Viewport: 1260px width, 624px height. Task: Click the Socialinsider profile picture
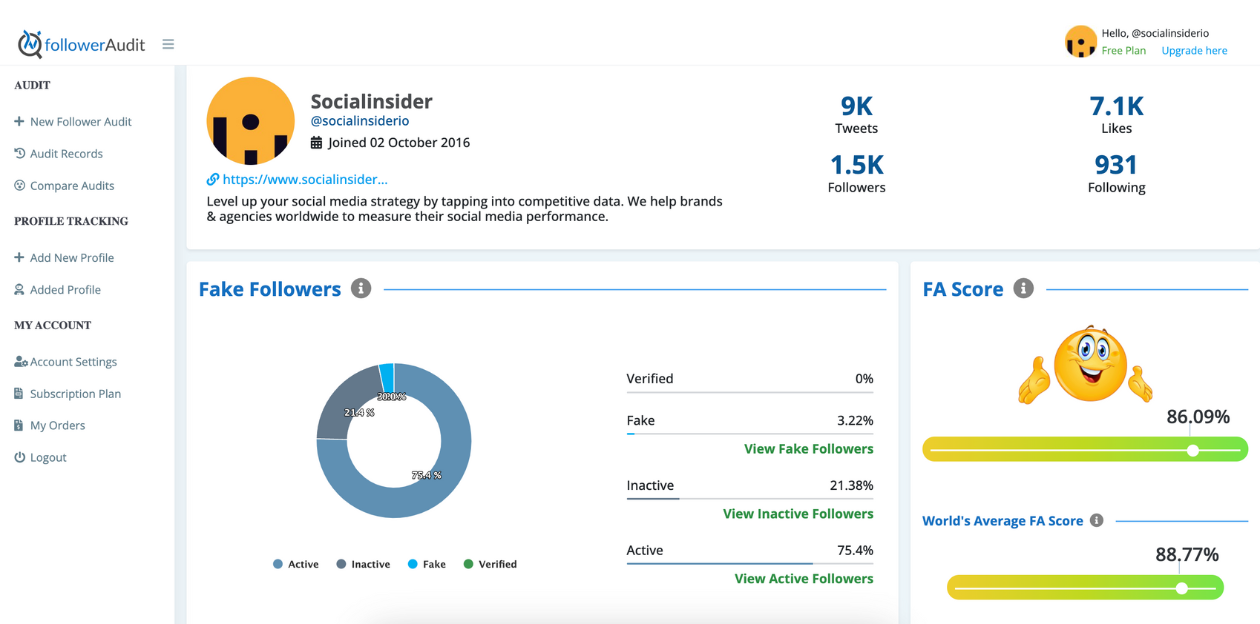pos(250,121)
